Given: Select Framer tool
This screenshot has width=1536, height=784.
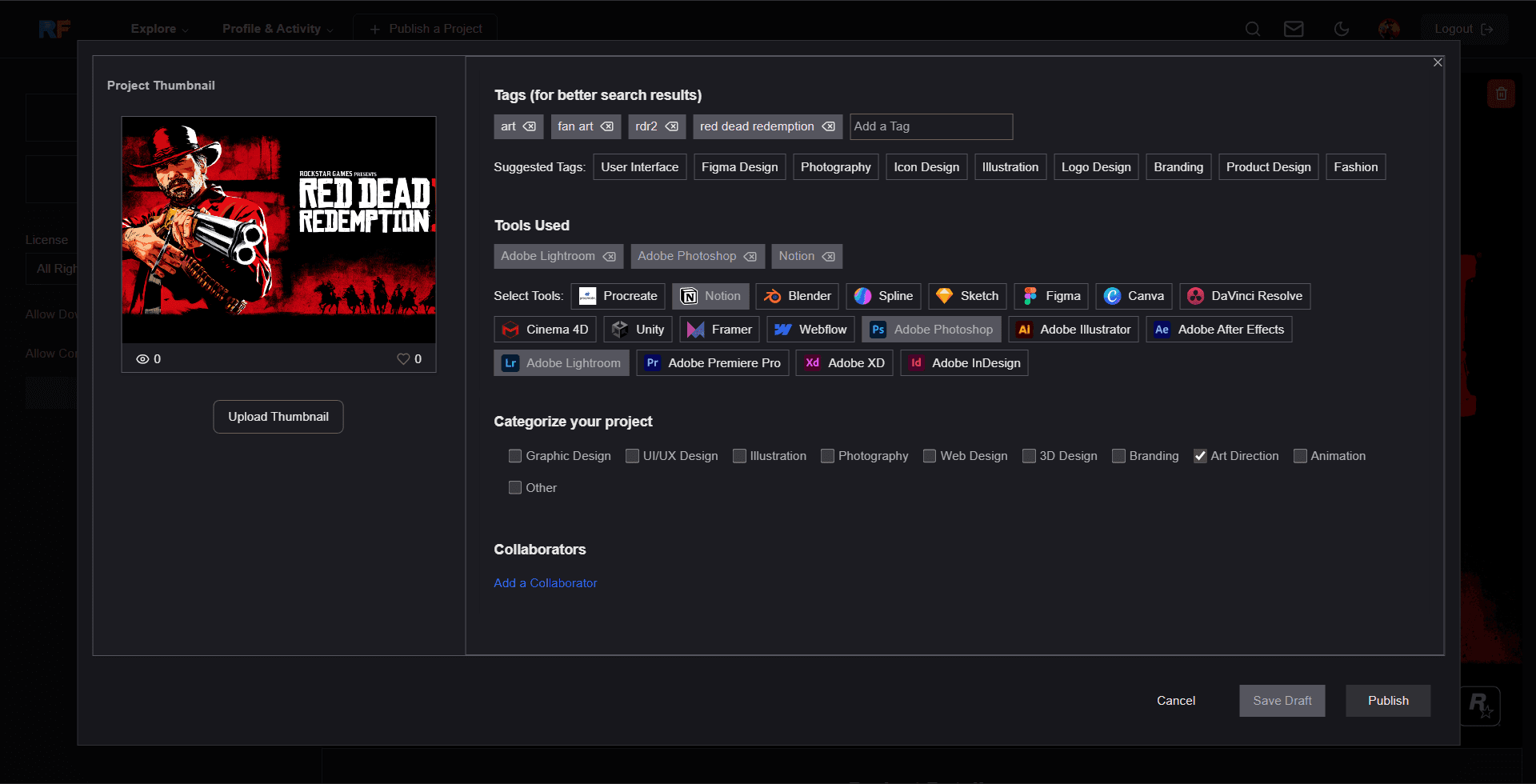Looking at the screenshot, I should [720, 330].
